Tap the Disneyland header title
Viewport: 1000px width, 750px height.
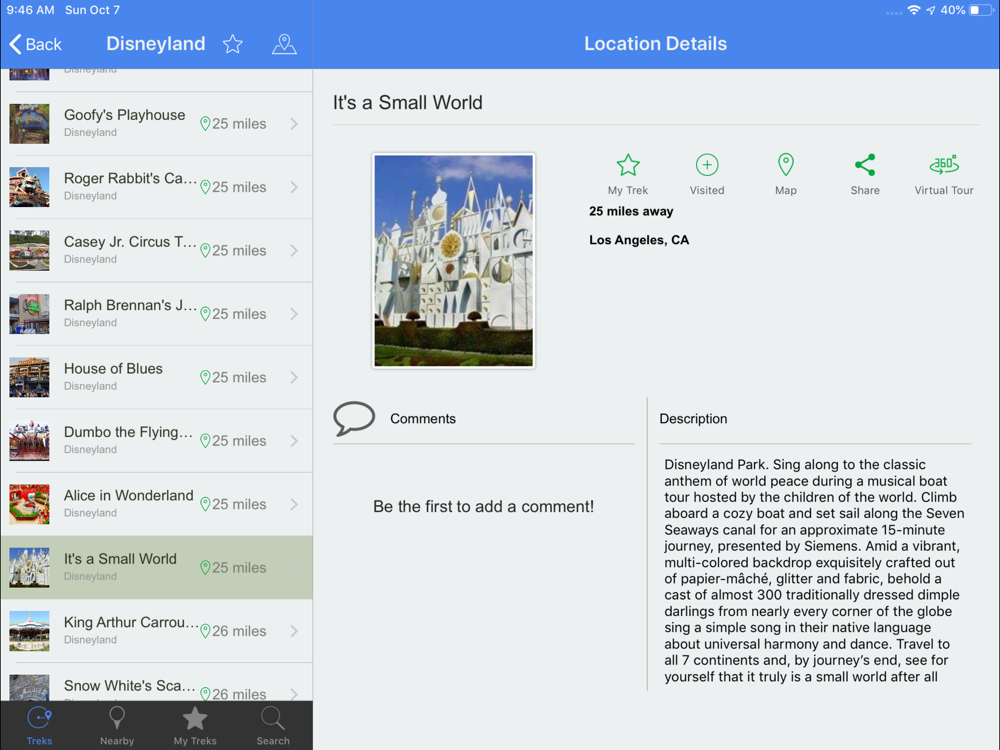[156, 43]
